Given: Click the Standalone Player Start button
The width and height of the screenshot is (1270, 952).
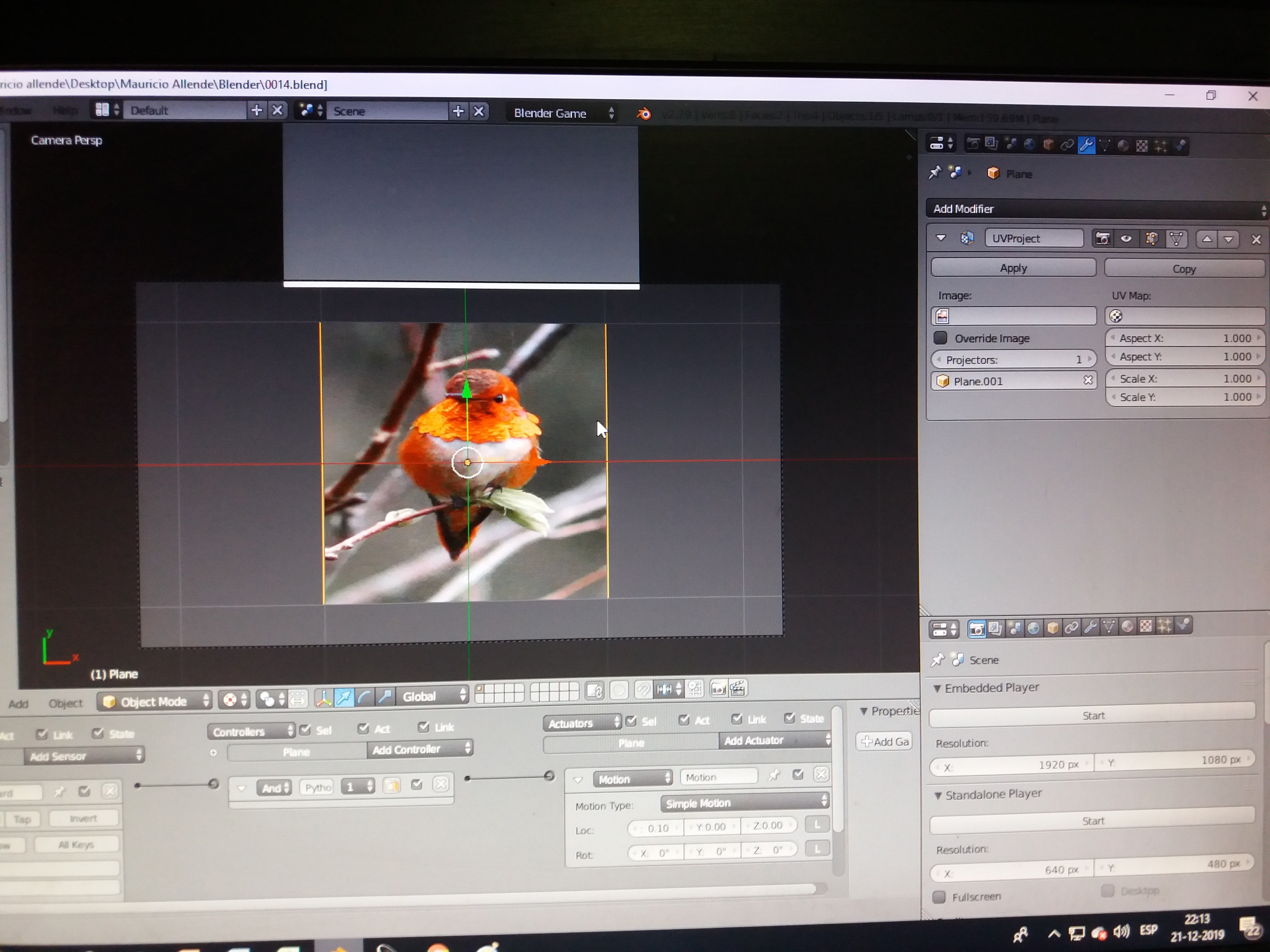Looking at the screenshot, I should (1092, 821).
